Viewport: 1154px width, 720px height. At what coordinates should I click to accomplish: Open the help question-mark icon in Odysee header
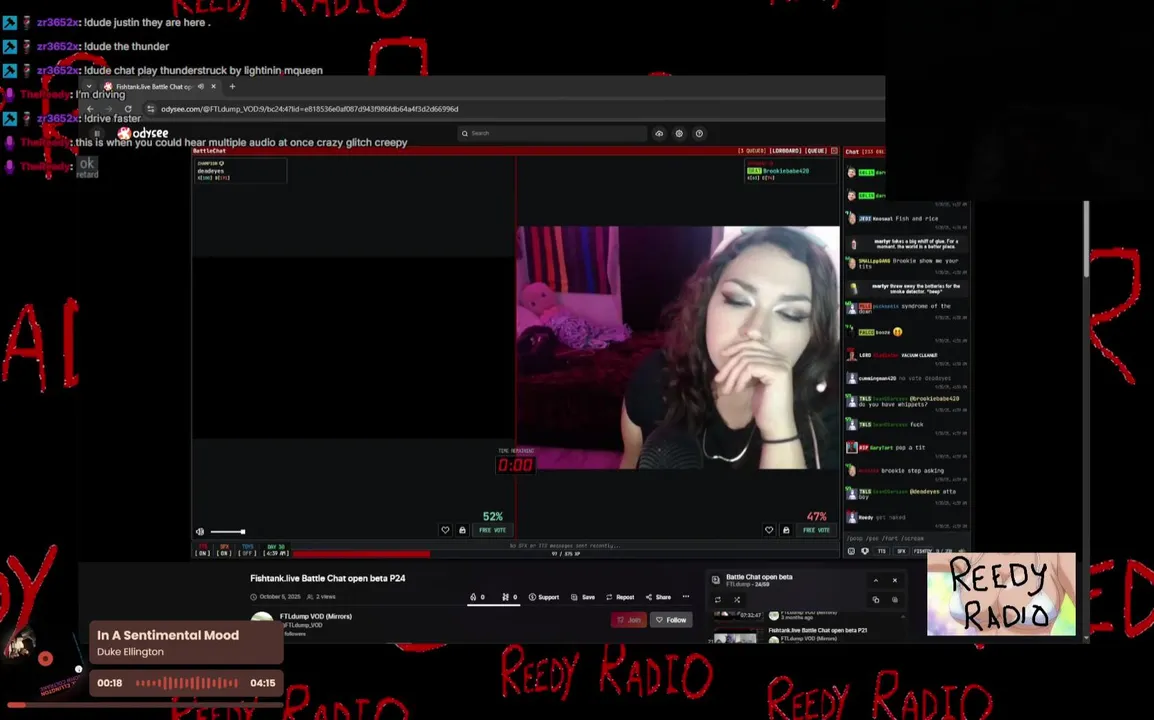[x=699, y=133]
